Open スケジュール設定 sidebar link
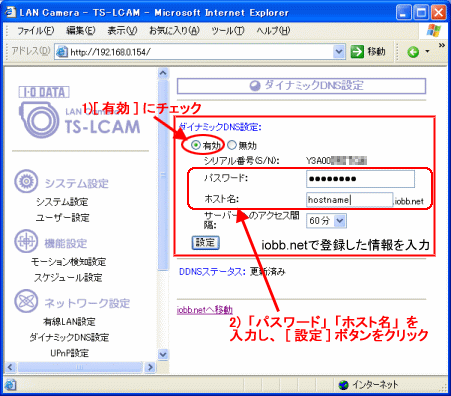This screenshot has height=396, width=451. point(68,278)
